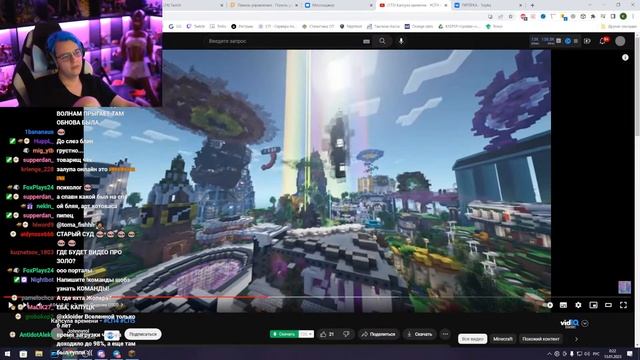Image resolution: width=640 pixels, height=360 pixels.
Task: Open the Windows Start menu
Action: coord(7,354)
